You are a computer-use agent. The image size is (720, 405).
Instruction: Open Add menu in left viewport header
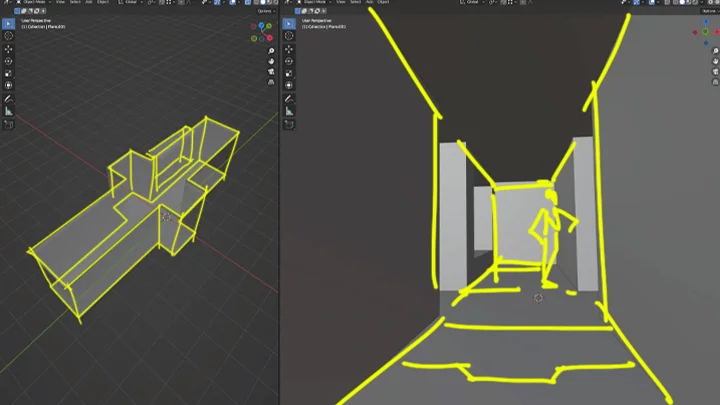click(x=89, y=2)
